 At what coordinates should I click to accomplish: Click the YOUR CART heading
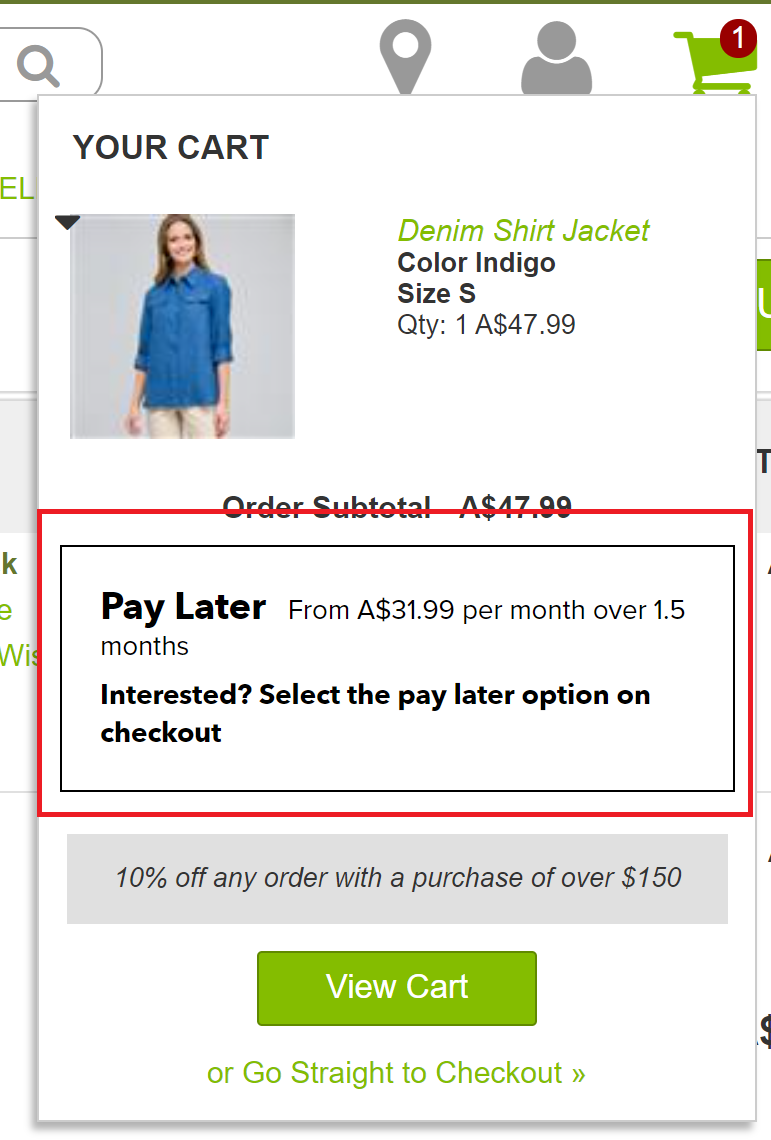coord(170,148)
